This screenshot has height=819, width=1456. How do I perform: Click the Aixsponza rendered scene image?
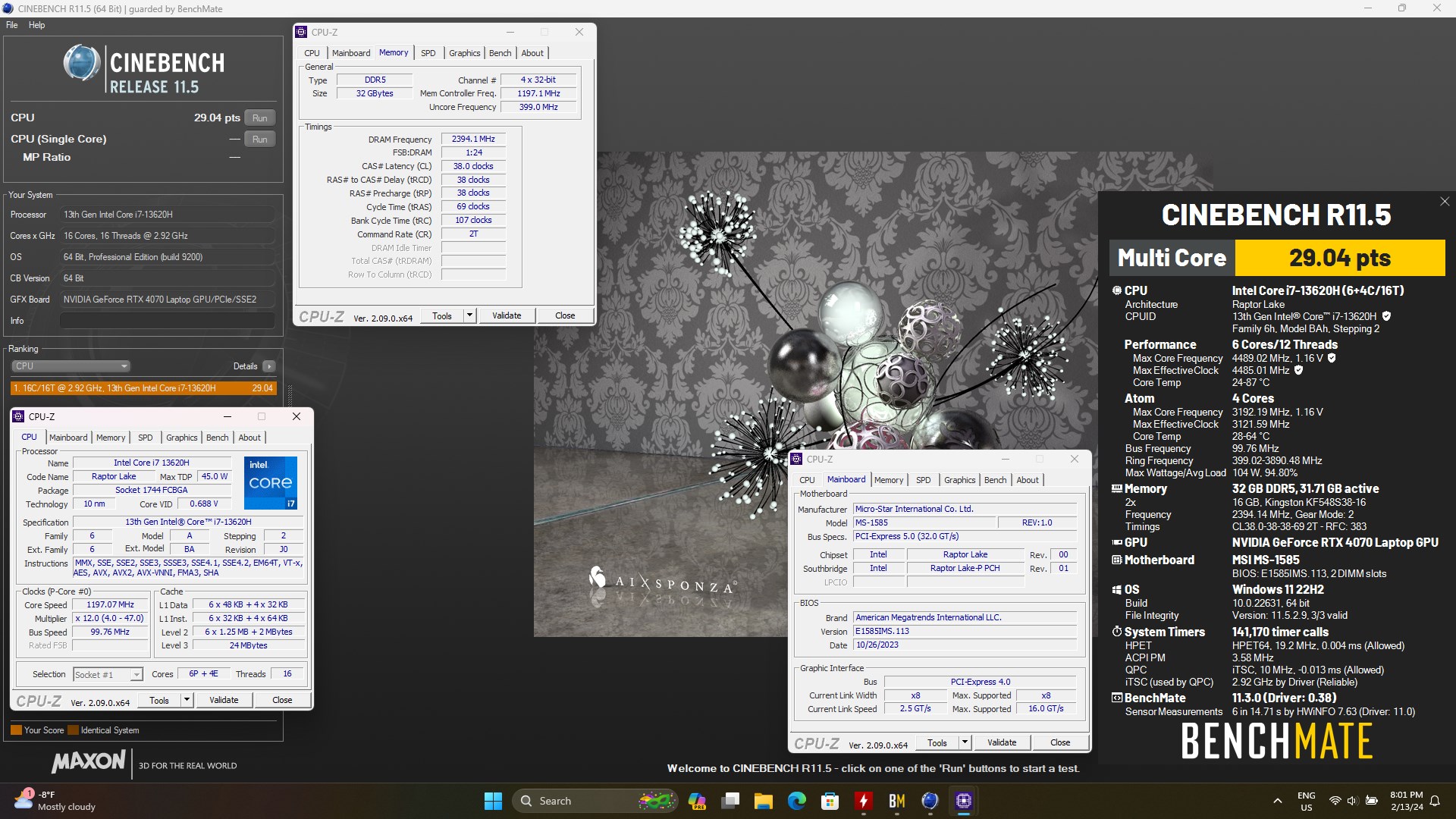click(x=815, y=394)
